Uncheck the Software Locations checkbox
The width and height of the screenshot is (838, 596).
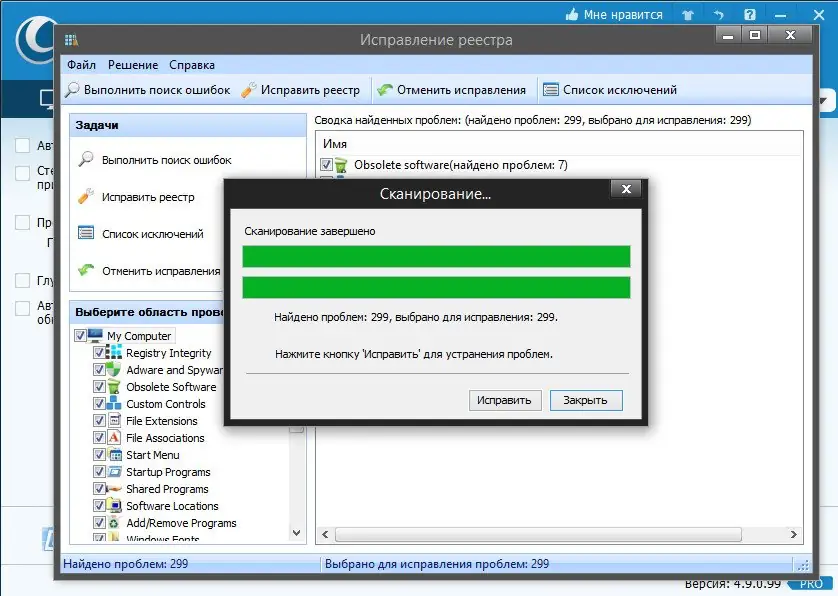99,505
